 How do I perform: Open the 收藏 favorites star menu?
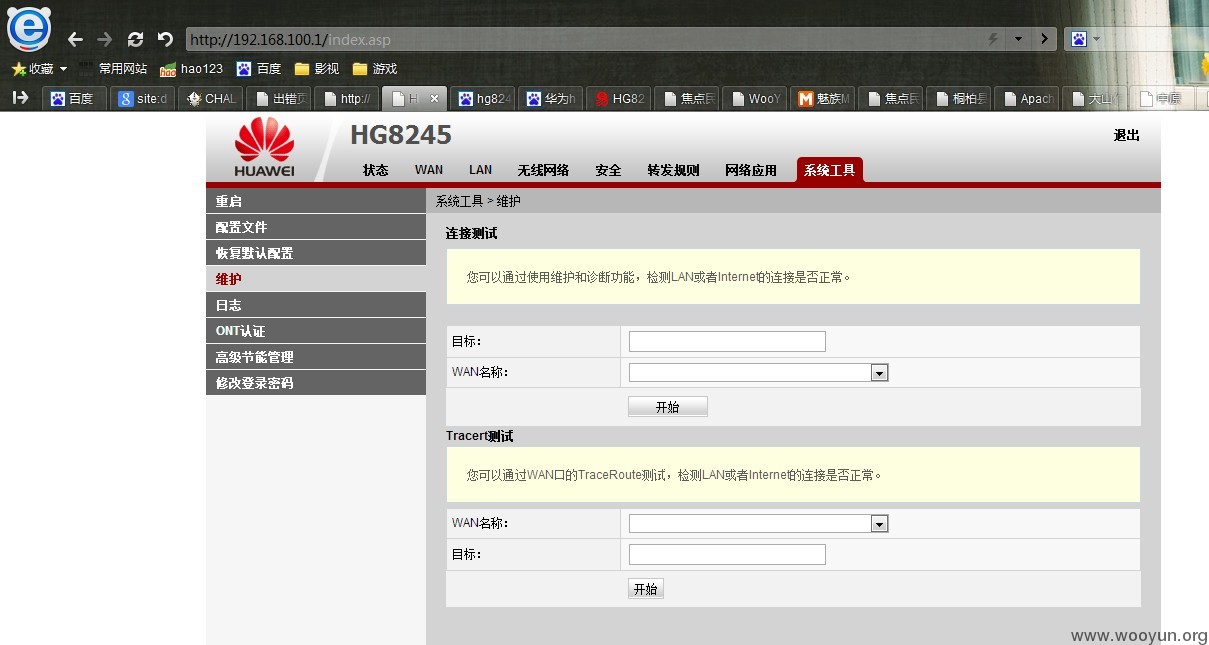pyautogui.click(x=40, y=69)
